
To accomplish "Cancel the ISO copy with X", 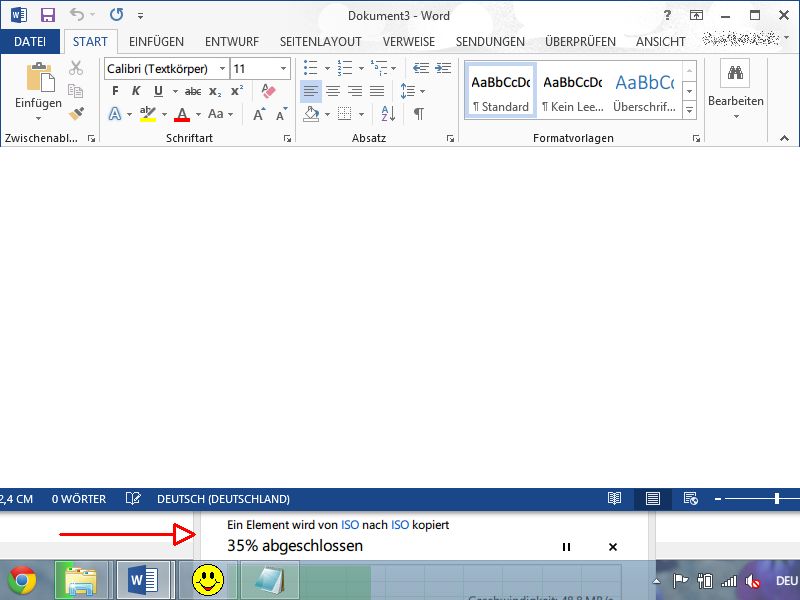I will tap(613, 547).
